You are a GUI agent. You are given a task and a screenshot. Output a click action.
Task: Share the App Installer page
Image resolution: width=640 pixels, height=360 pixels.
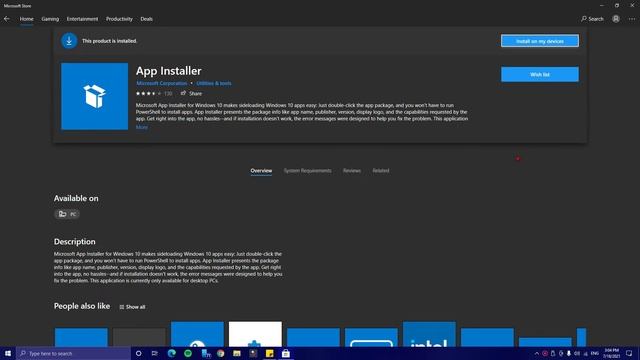click(x=191, y=93)
